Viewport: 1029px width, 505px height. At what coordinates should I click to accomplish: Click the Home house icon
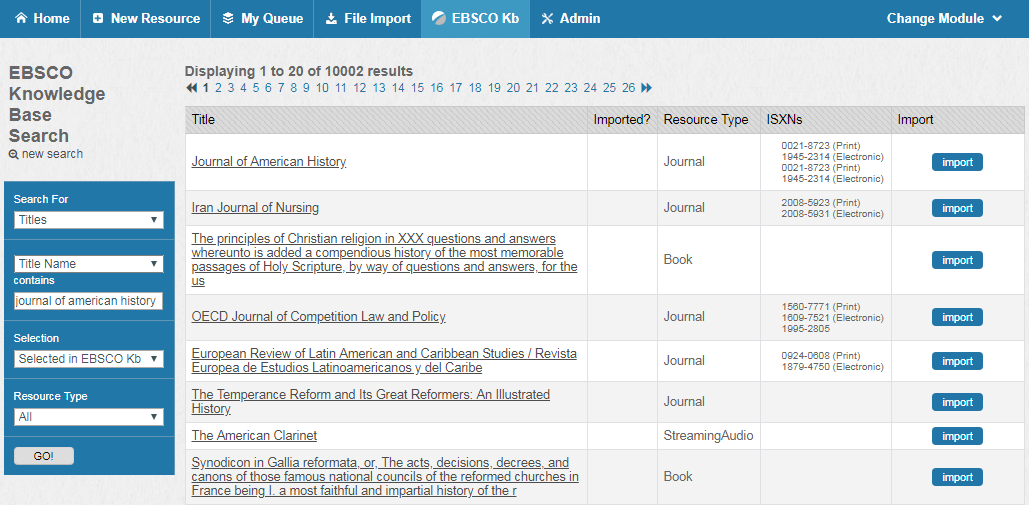21,19
